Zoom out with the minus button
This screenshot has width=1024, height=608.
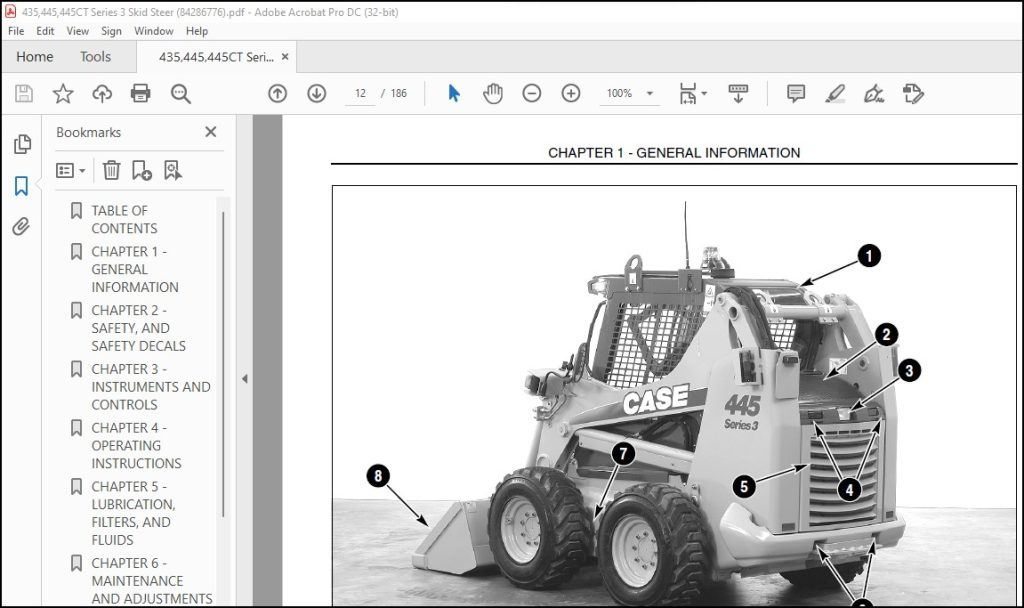click(x=532, y=93)
